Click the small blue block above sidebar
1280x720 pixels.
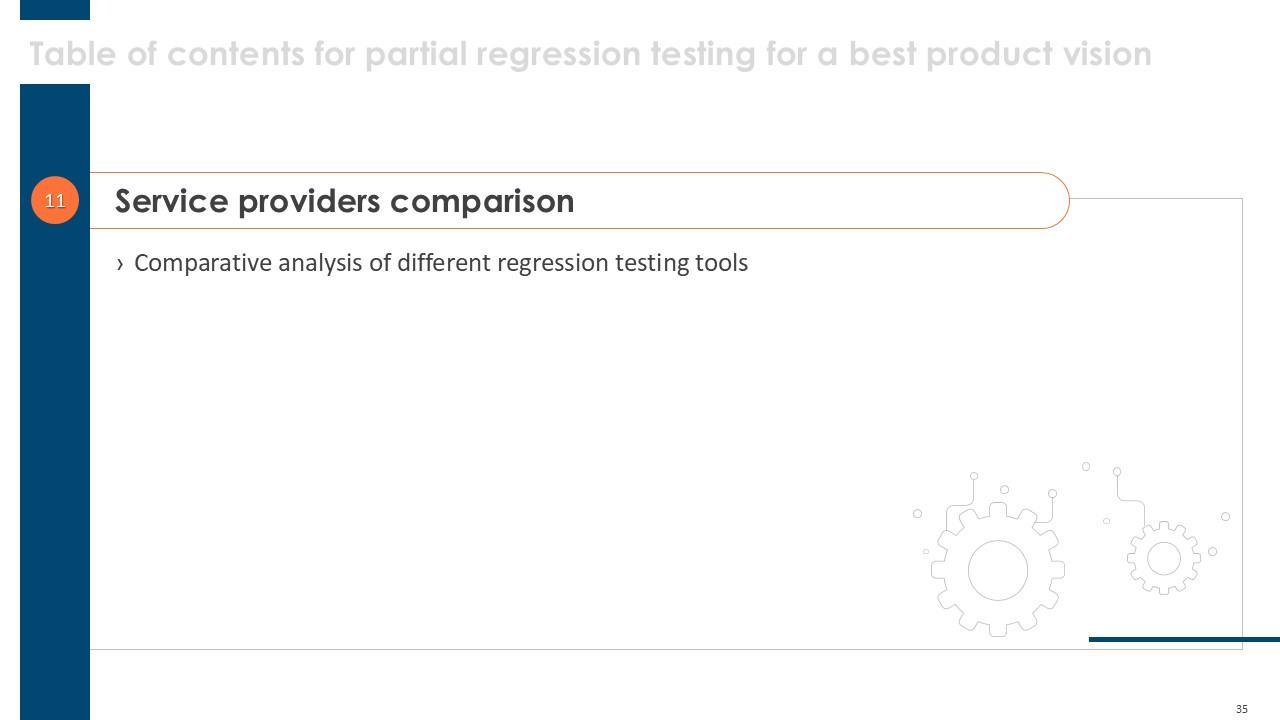[x=55, y=9]
